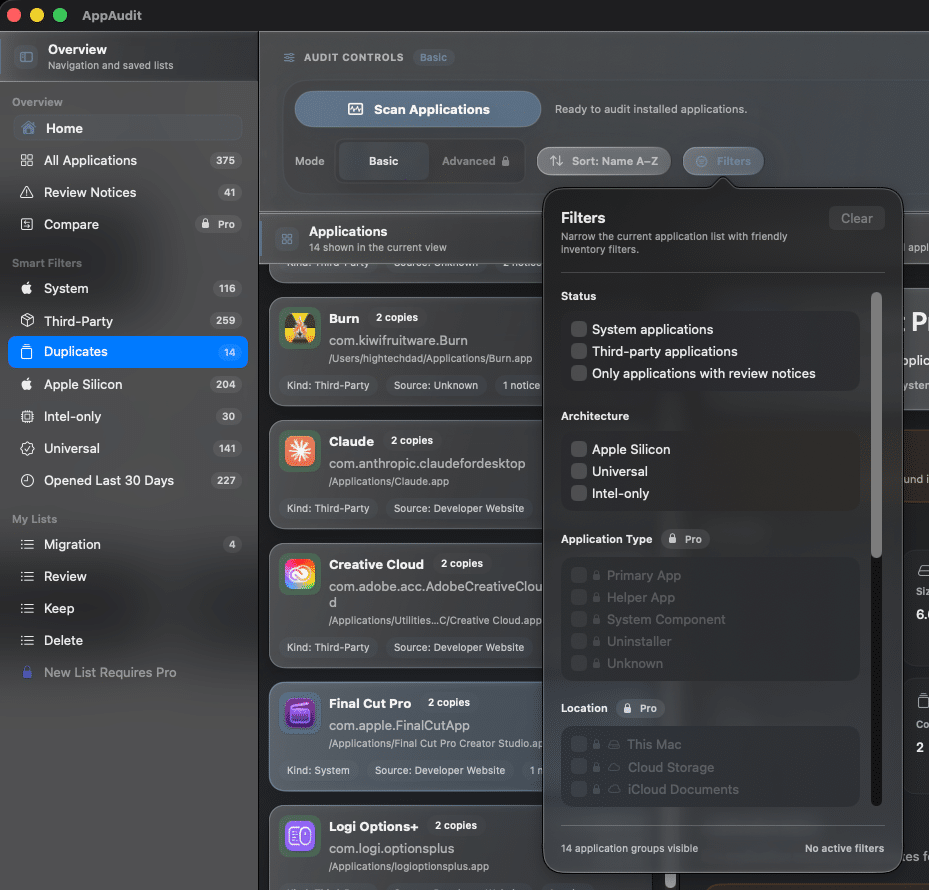
Task: Click the Creative Cloud 2 copies badge
Action: click(462, 564)
